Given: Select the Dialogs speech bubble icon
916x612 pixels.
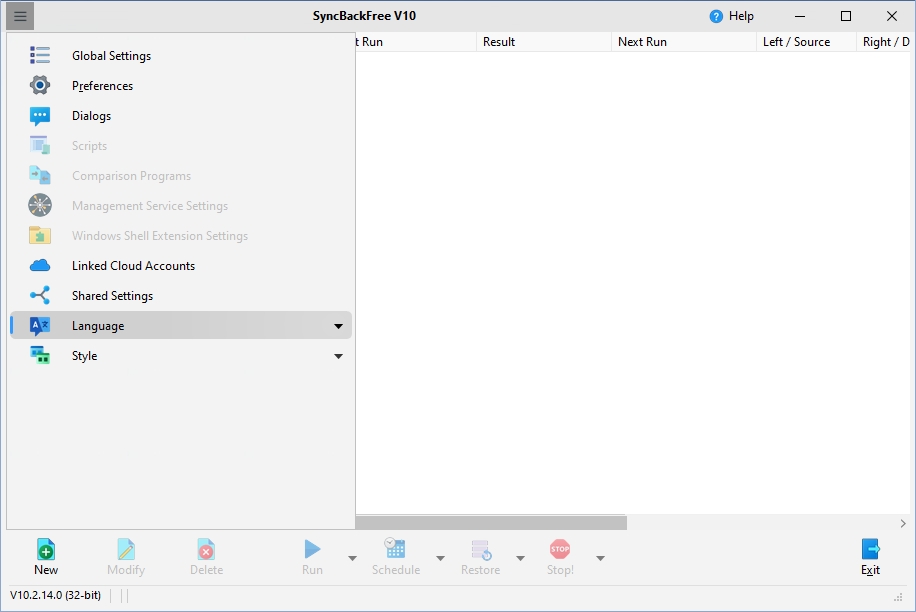Looking at the screenshot, I should click(x=40, y=116).
